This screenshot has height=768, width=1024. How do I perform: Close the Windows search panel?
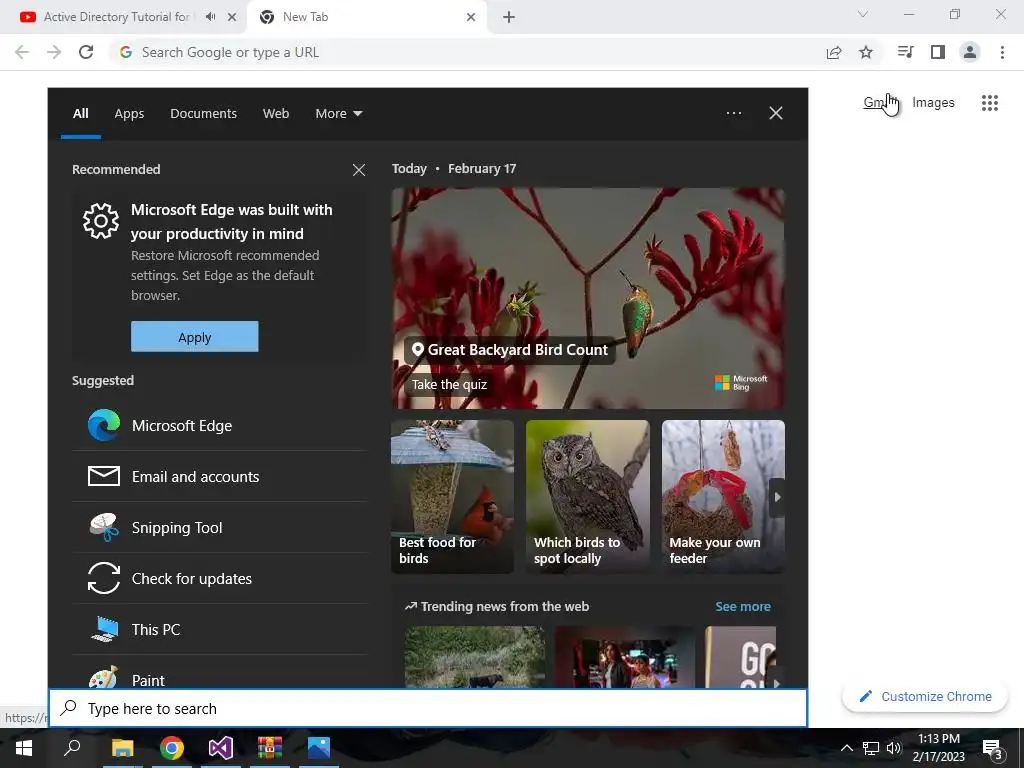776,113
